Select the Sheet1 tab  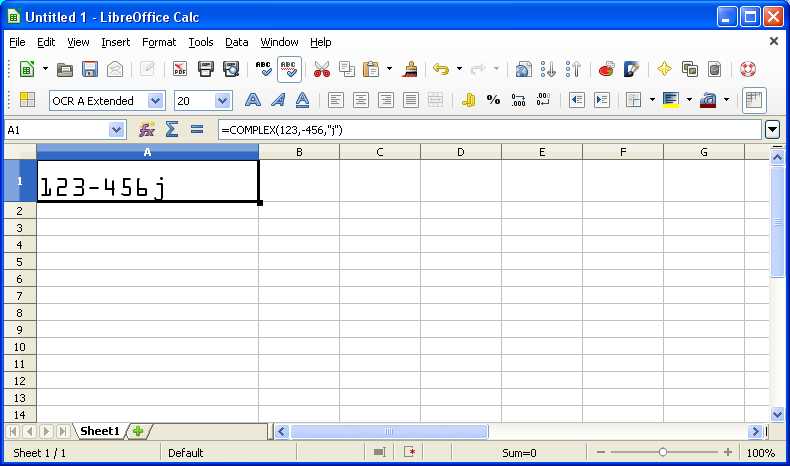tap(100, 431)
